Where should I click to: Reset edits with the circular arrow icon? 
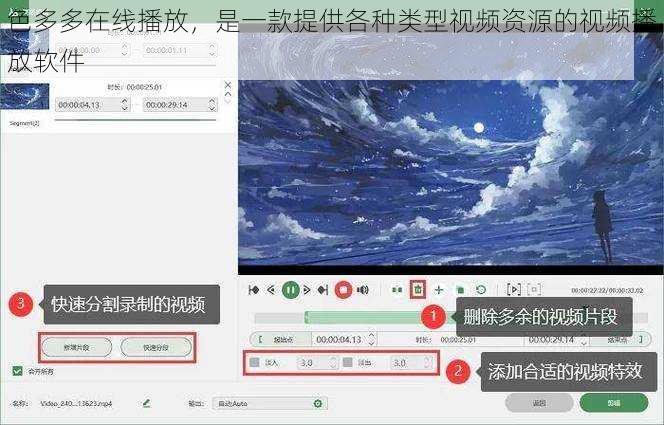click(481, 290)
